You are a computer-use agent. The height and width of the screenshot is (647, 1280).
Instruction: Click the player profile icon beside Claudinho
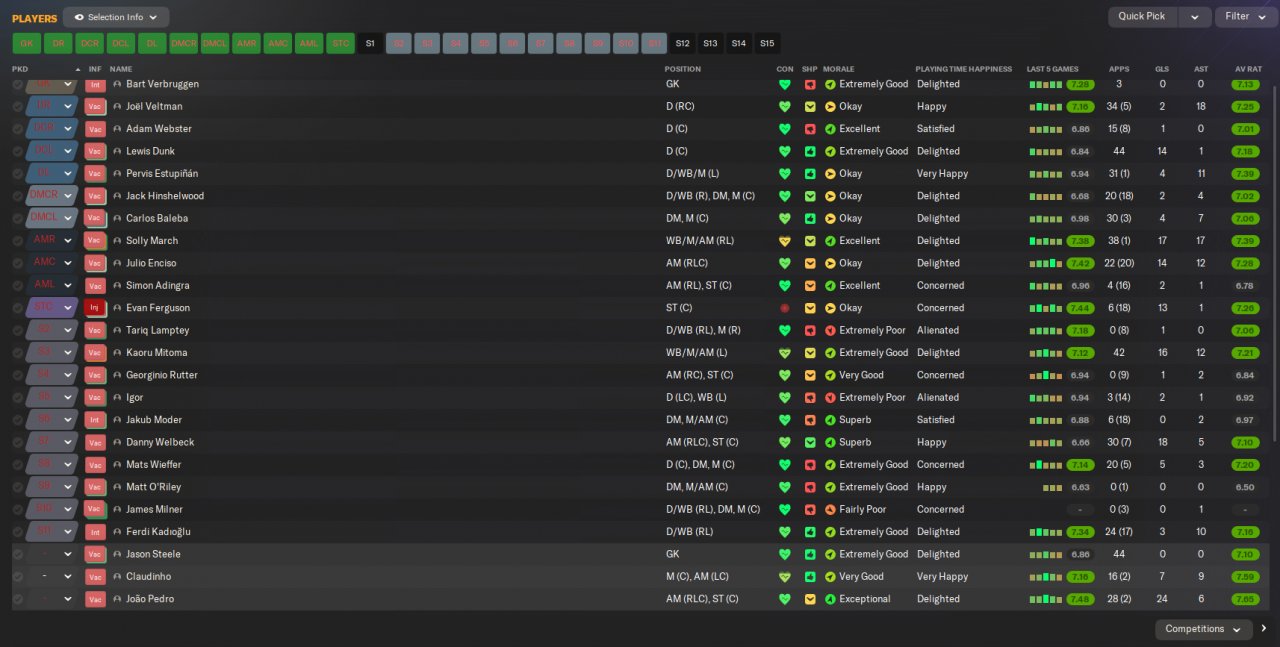[117, 576]
